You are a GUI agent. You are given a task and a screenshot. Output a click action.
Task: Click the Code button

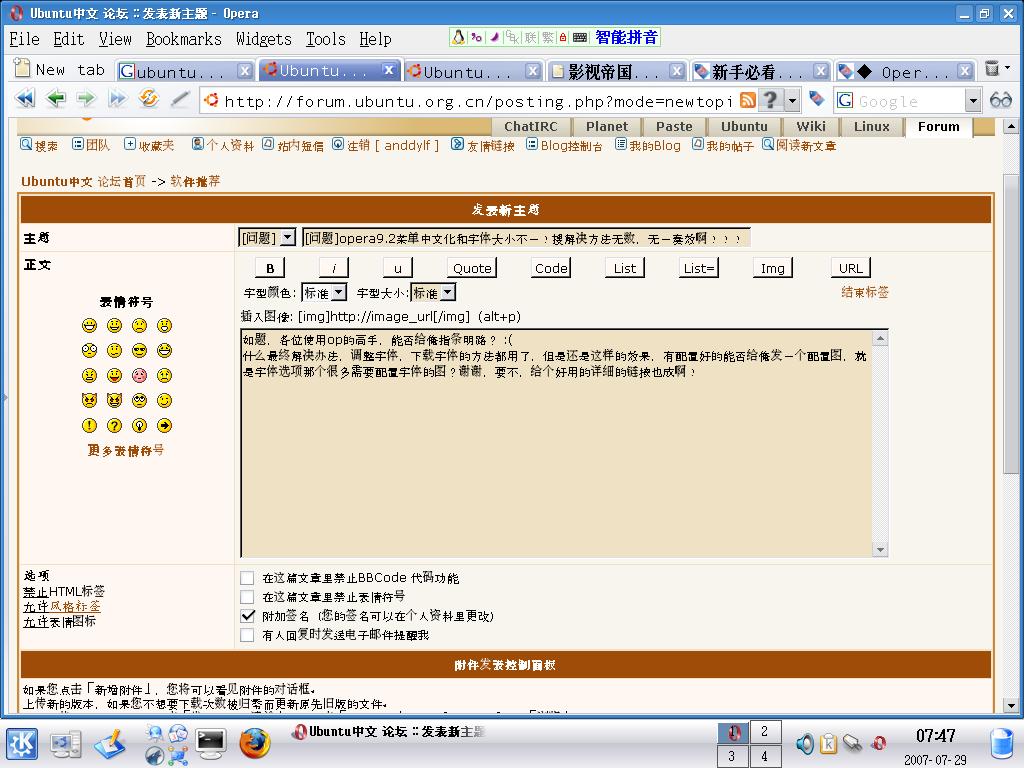pyautogui.click(x=551, y=268)
